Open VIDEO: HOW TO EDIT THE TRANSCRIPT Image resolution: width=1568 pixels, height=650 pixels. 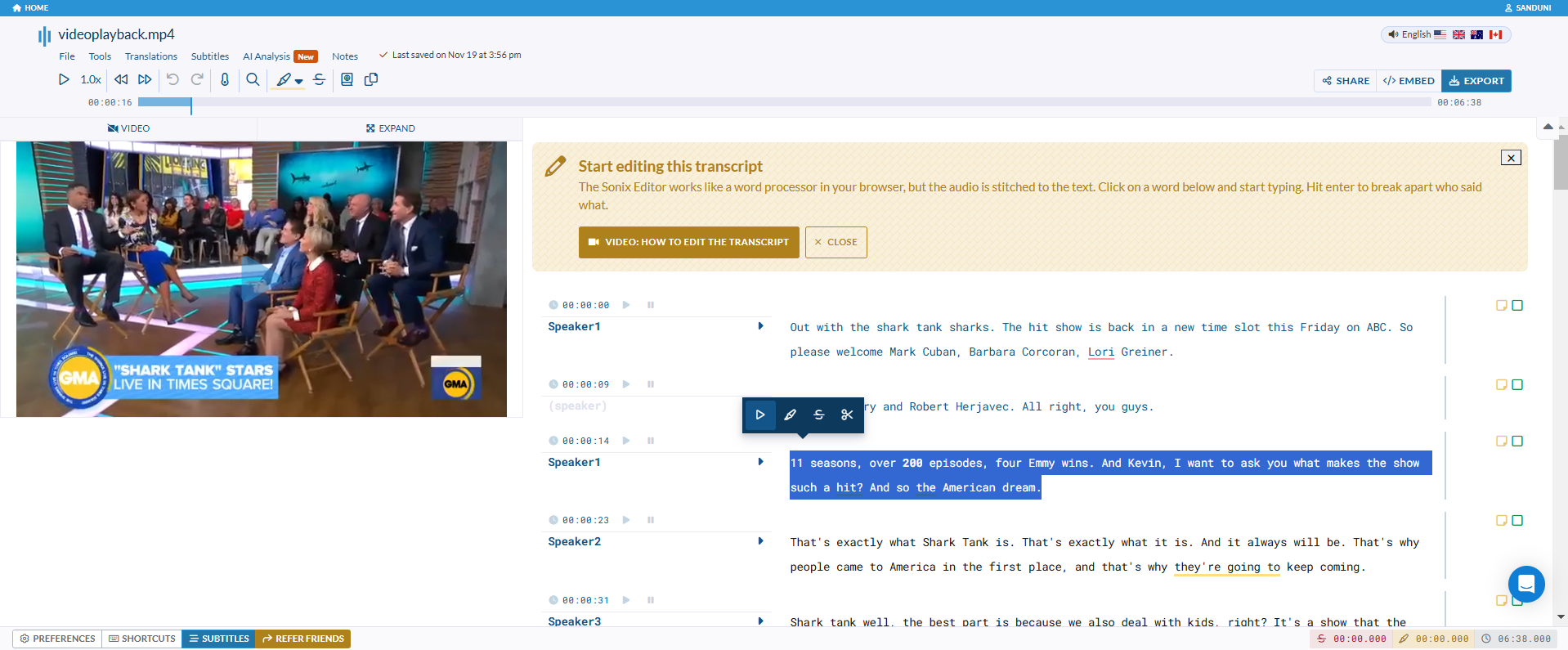pyautogui.click(x=689, y=242)
